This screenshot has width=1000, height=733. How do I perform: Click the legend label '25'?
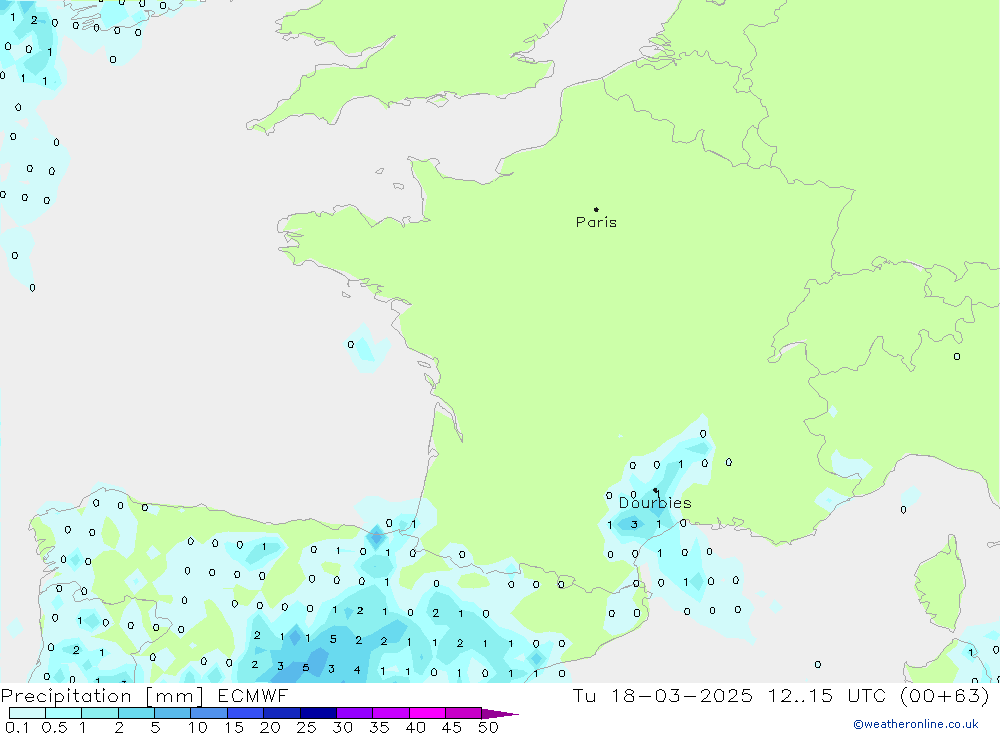306,727
